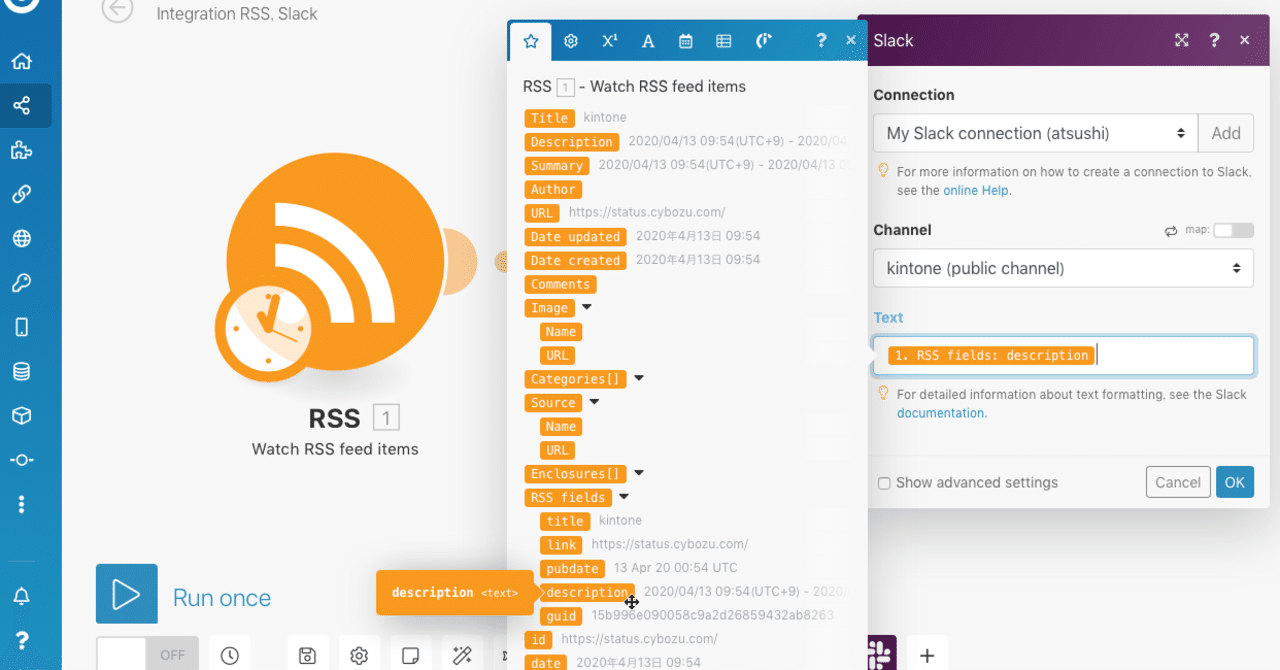Viewport: 1280px width, 670px height.
Task: Collapse the Image item arrow
Action: pyautogui.click(x=587, y=308)
